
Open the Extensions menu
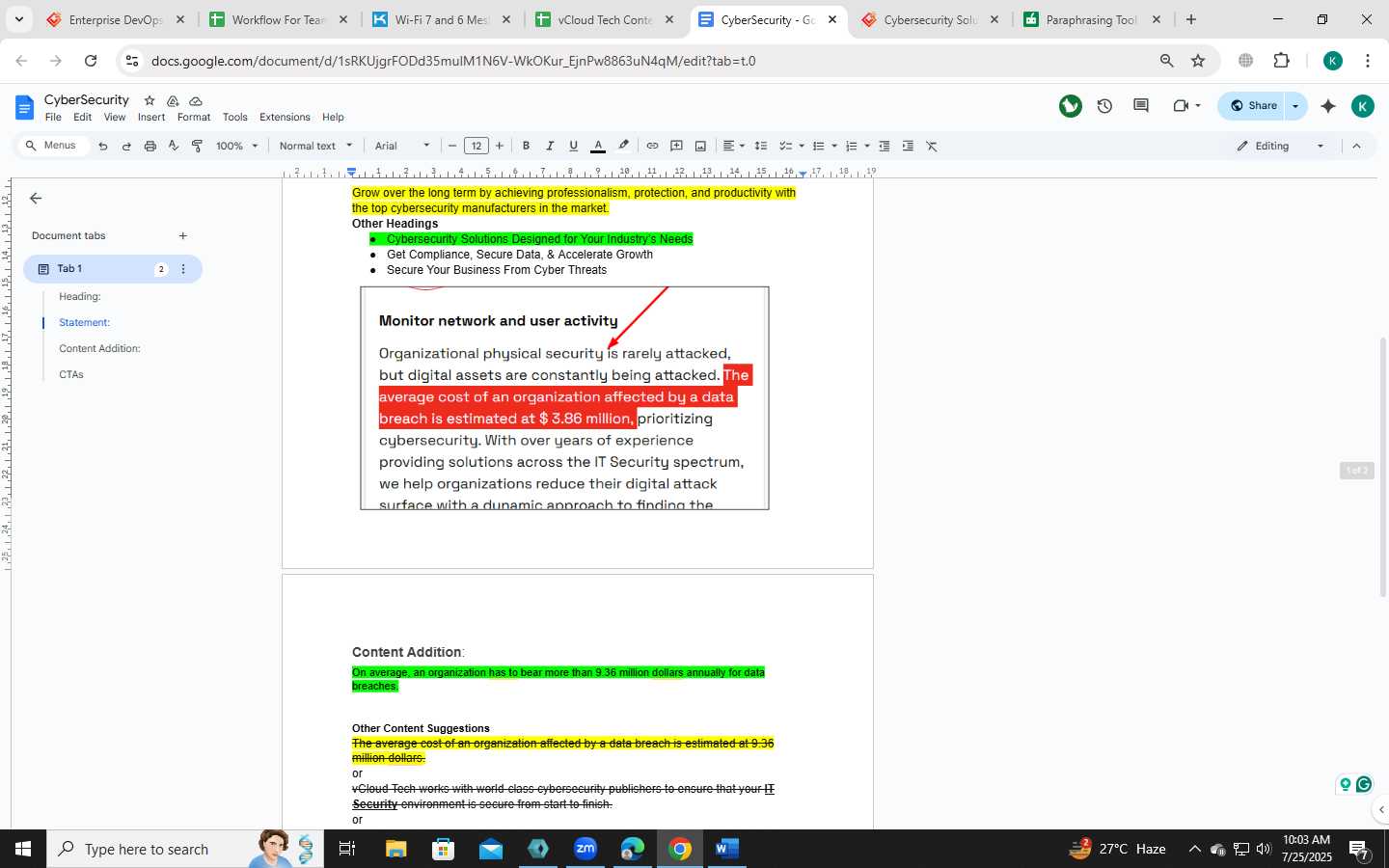coord(285,117)
